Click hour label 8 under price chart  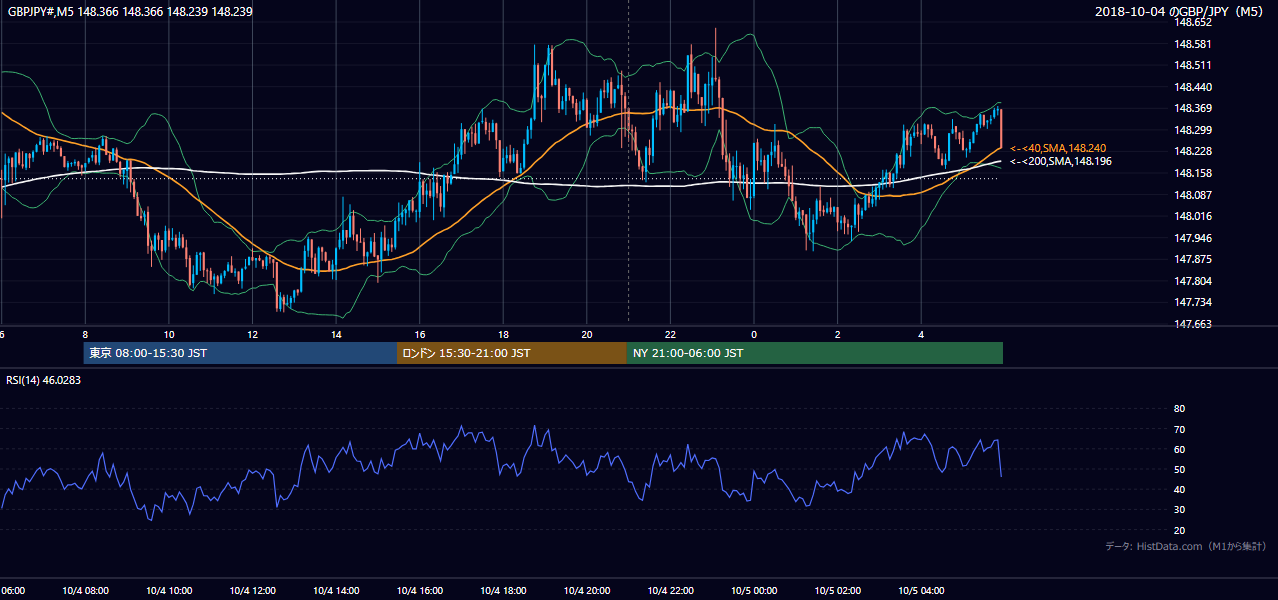[x=85, y=335]
